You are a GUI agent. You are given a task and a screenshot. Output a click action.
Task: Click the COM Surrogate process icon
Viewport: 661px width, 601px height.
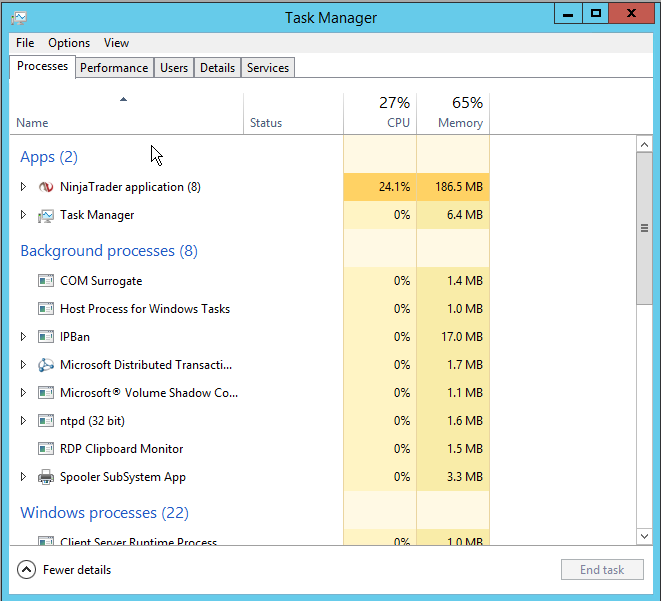[x=45, y=281]
